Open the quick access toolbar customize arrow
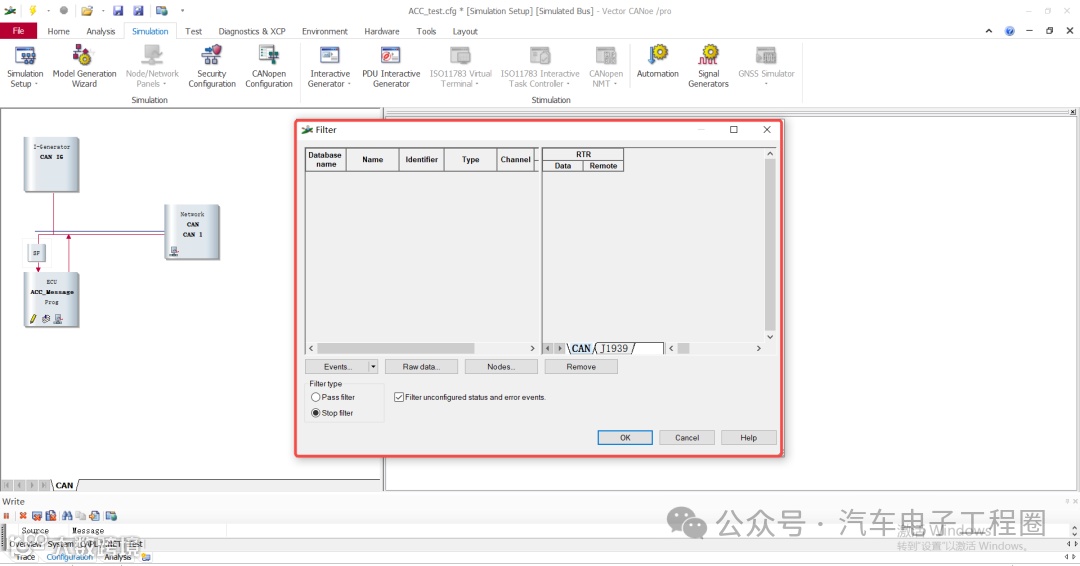This screenshot has height=566, width=1080. click(x=183, y=10)
